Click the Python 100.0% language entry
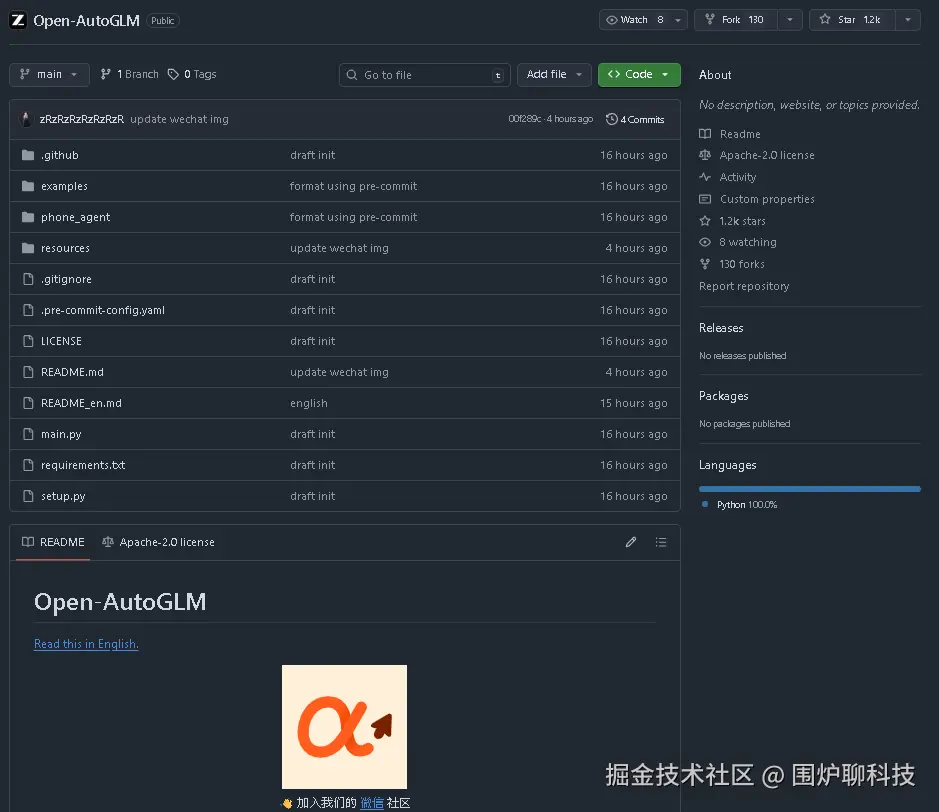Image resolution: width=939 pixels, height=812 pixels. [x=740, y=505]
